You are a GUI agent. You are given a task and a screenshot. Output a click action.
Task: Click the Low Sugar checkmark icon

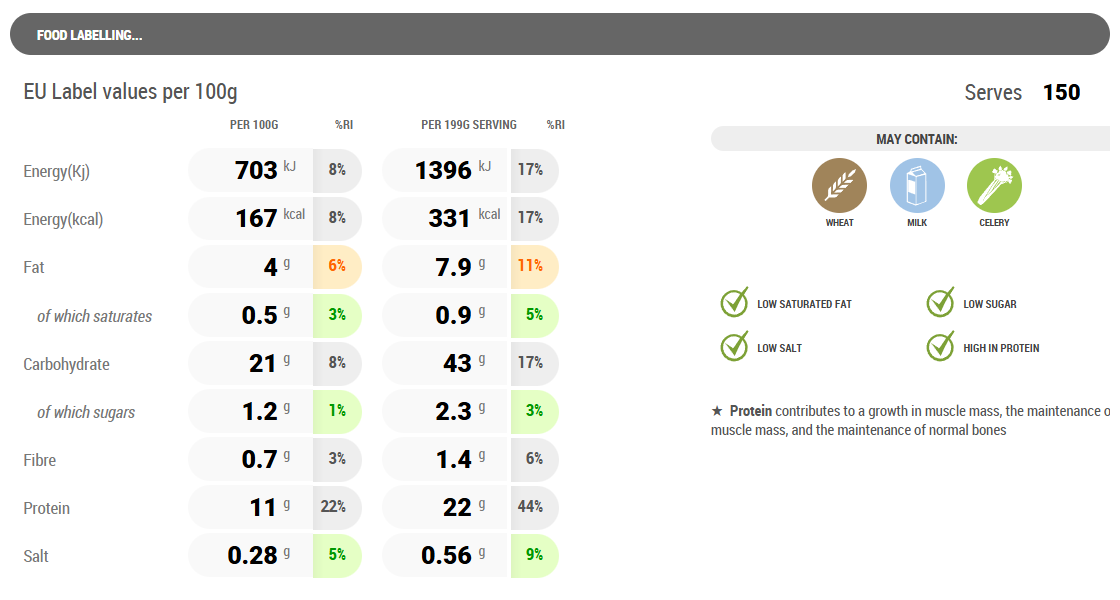pos(941,302)
